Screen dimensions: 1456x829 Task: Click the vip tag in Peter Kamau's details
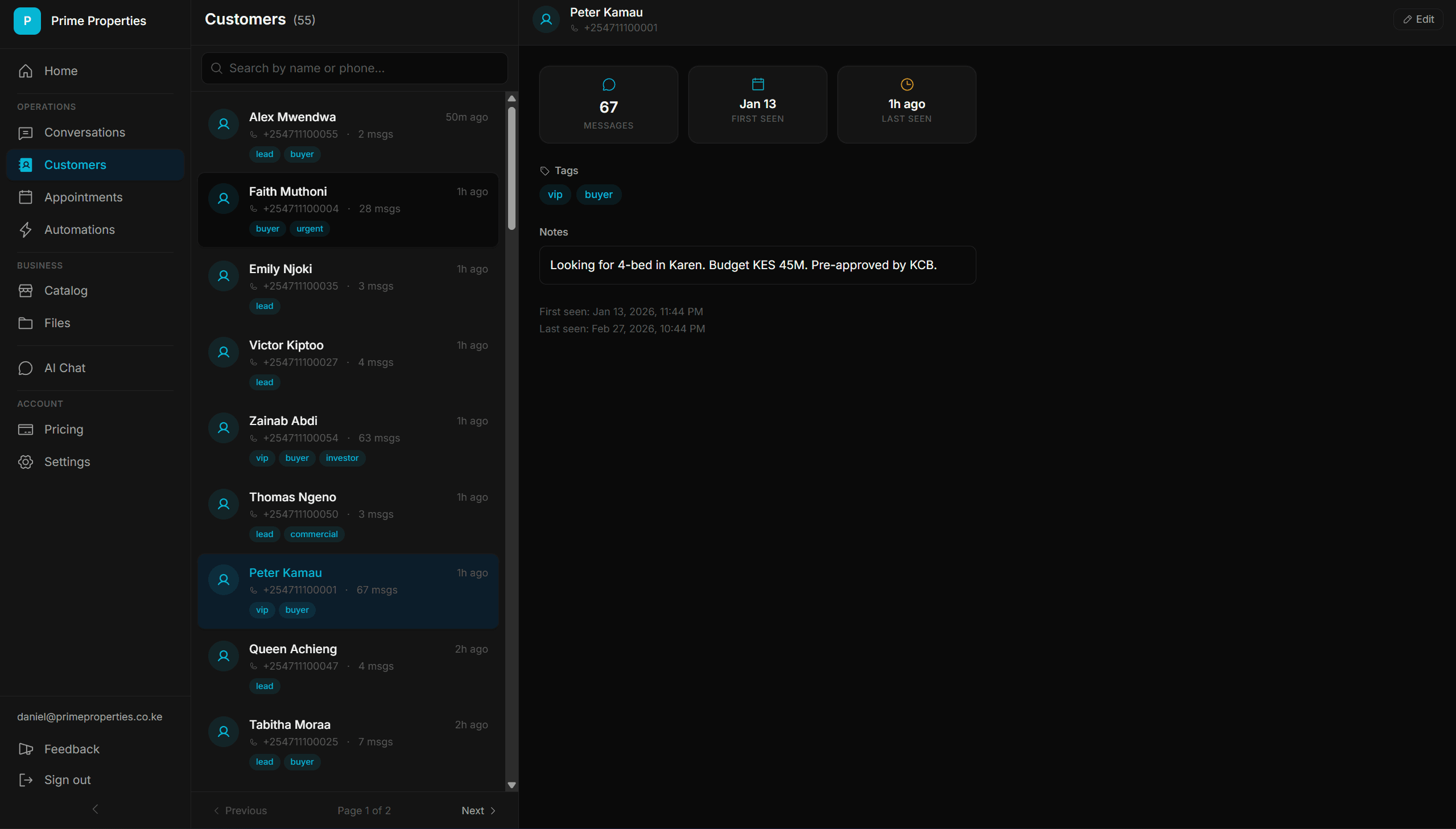[x=554, y=195]
